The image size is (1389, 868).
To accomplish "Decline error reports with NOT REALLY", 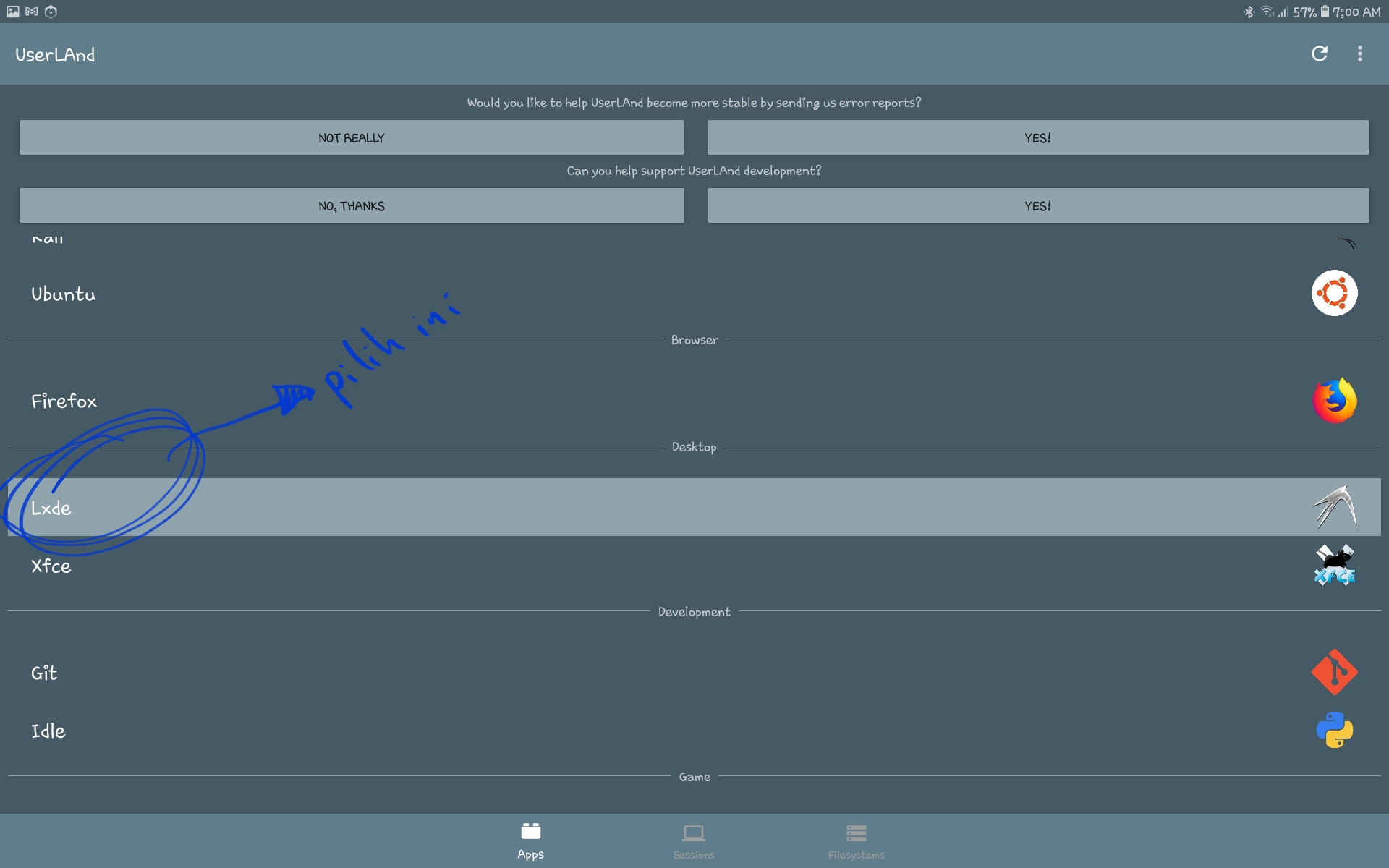I will pos(352,137).
